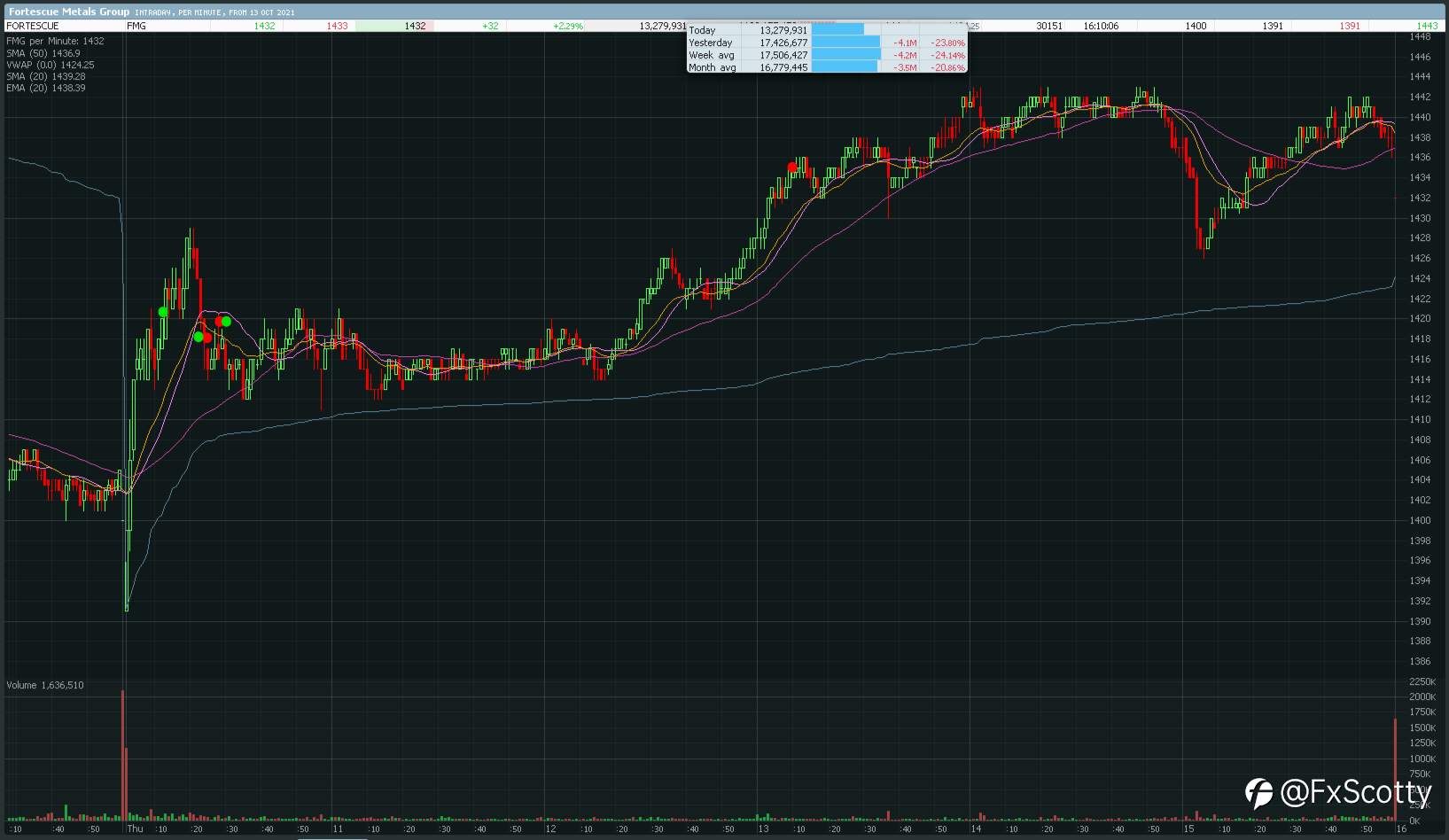Click the 1443 value in quote row
1449x840 pixels.
[1427, 26]
